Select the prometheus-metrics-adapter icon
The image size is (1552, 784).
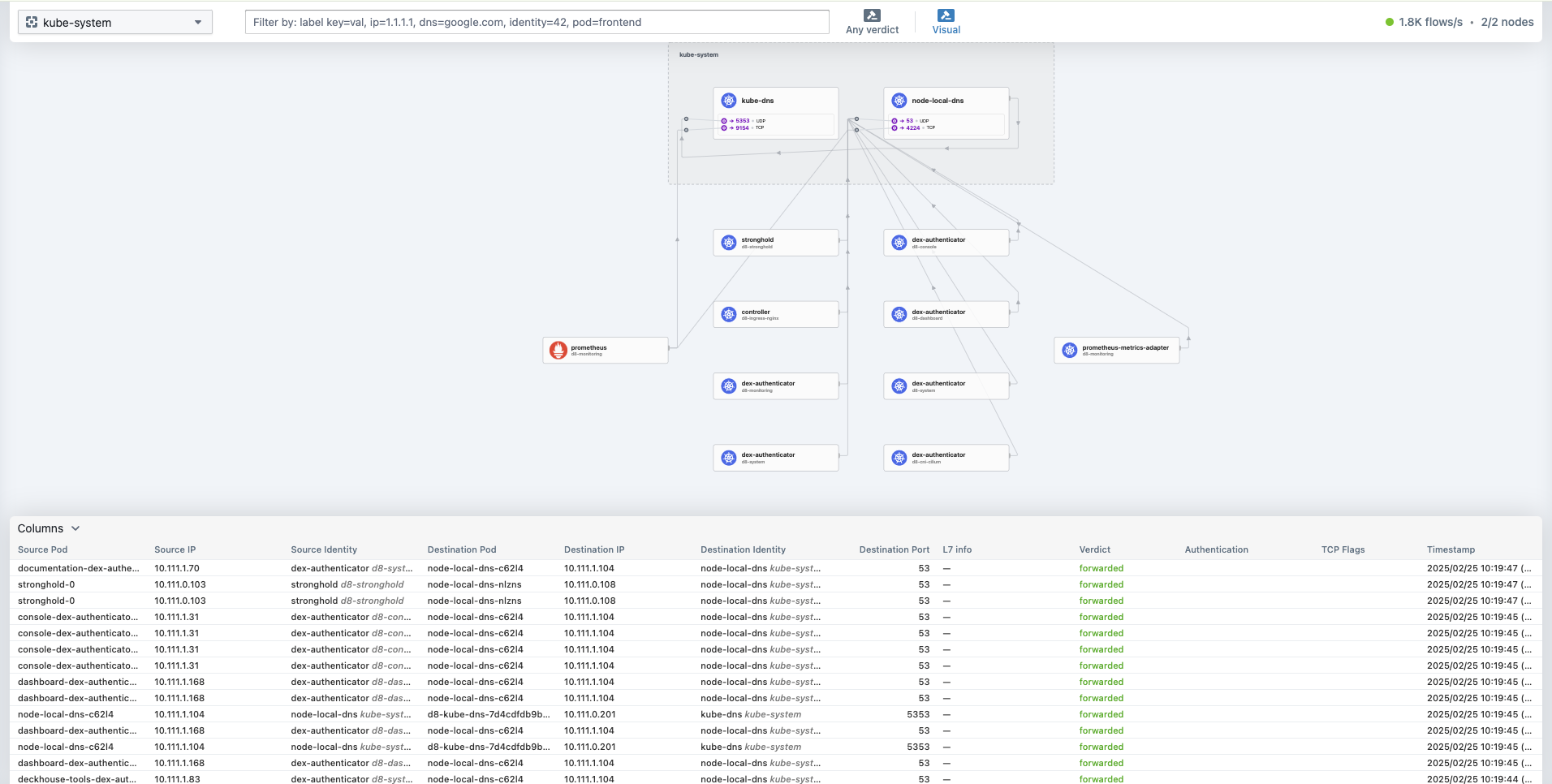tap(1070, 350)
